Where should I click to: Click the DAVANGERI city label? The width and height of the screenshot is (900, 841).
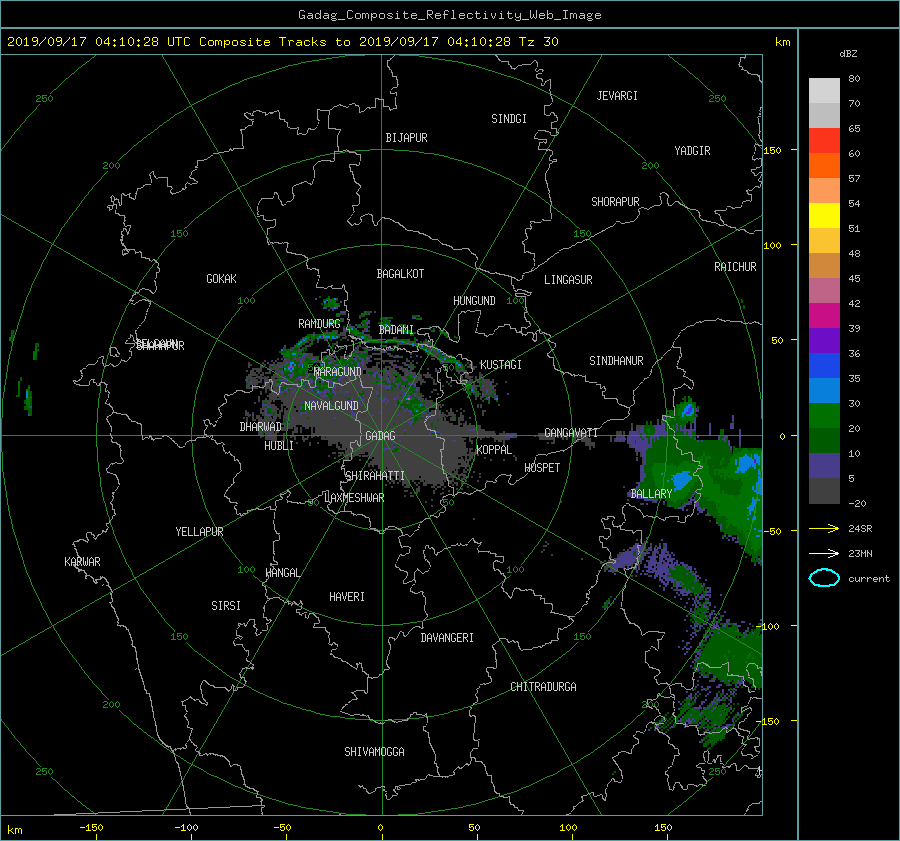[x=447, y=638]
